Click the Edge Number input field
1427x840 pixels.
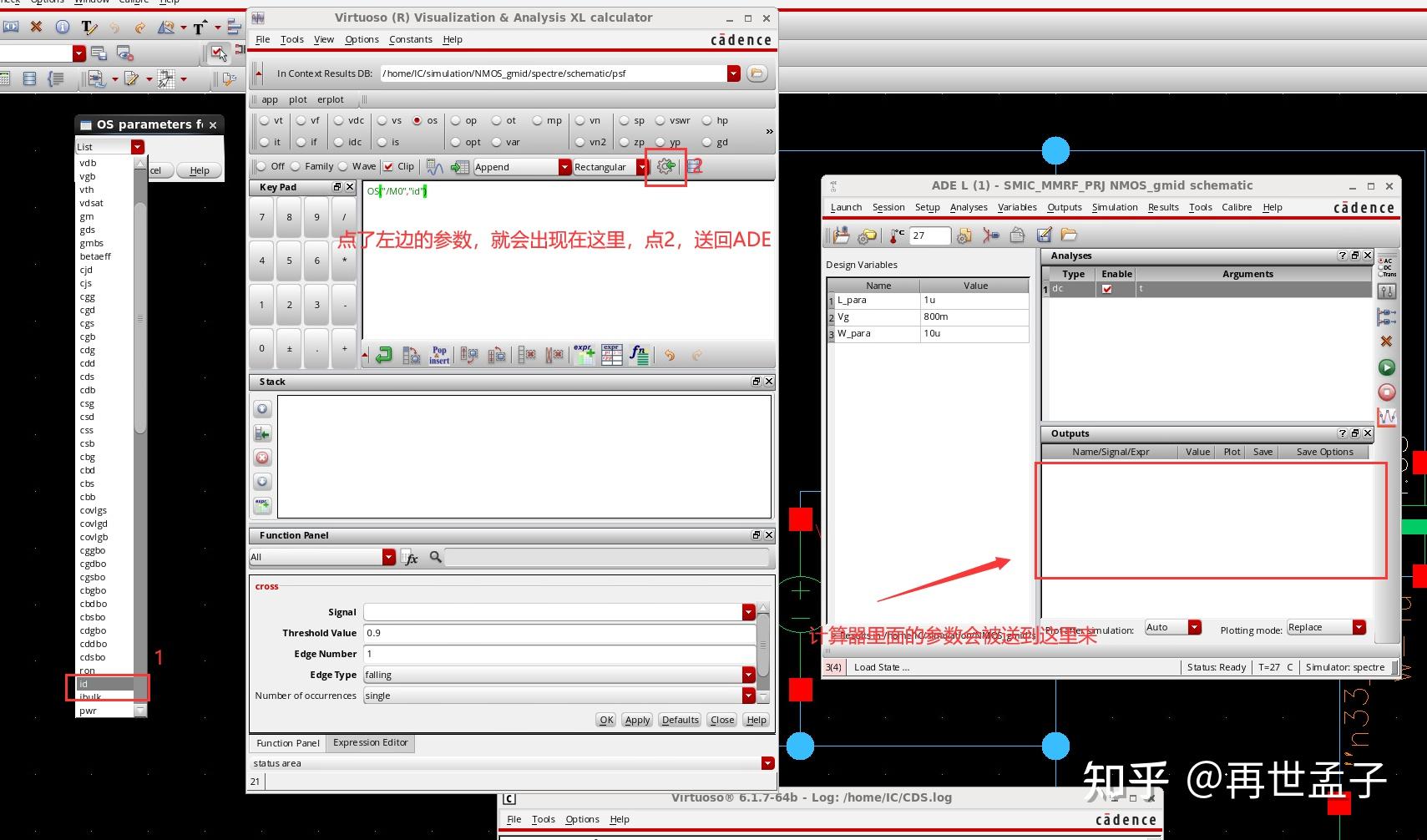pos(559,654)
